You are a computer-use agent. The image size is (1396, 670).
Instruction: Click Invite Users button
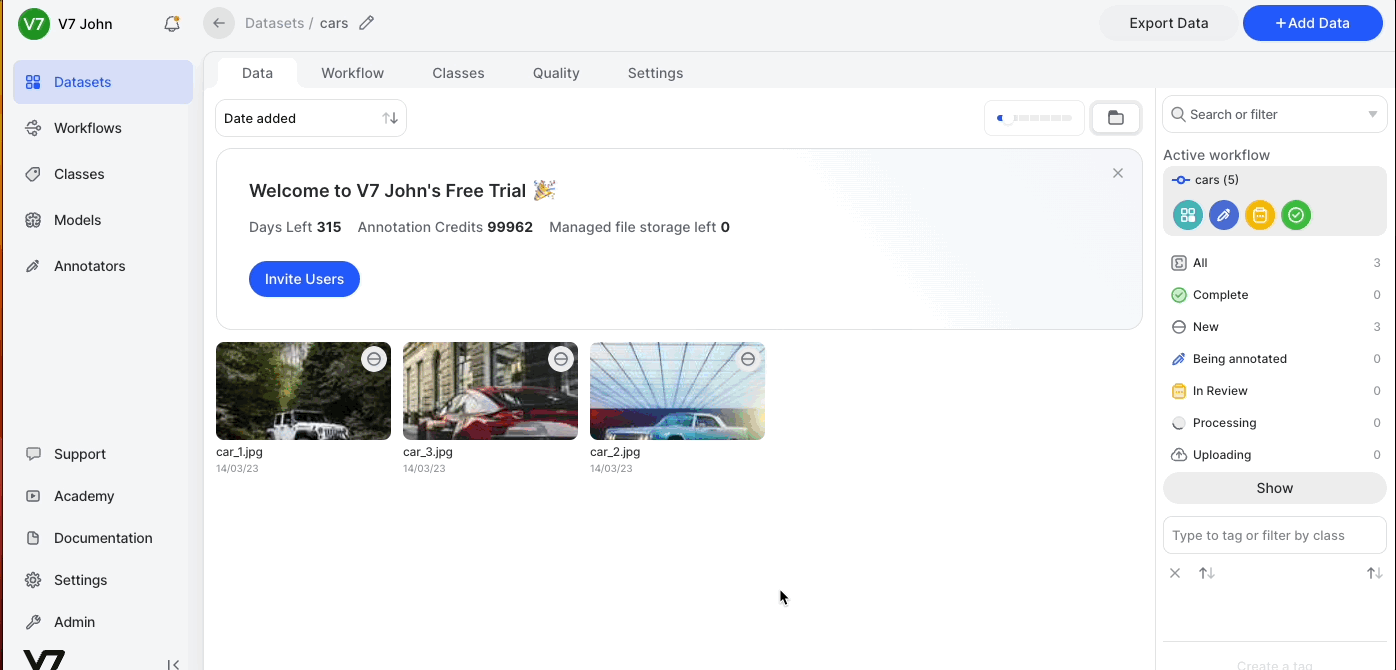tap(304, 279)
